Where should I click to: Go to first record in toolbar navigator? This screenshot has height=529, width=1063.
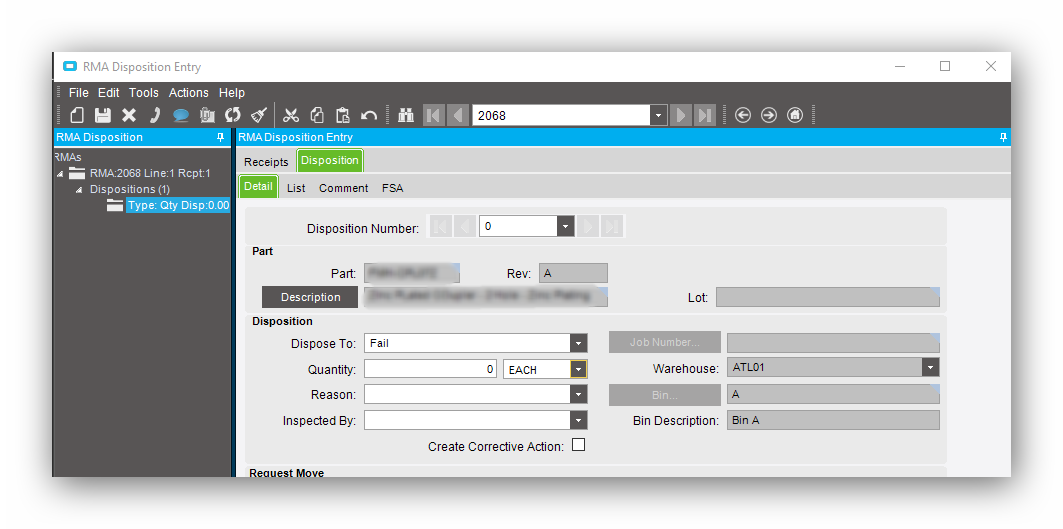pos(434,115)
